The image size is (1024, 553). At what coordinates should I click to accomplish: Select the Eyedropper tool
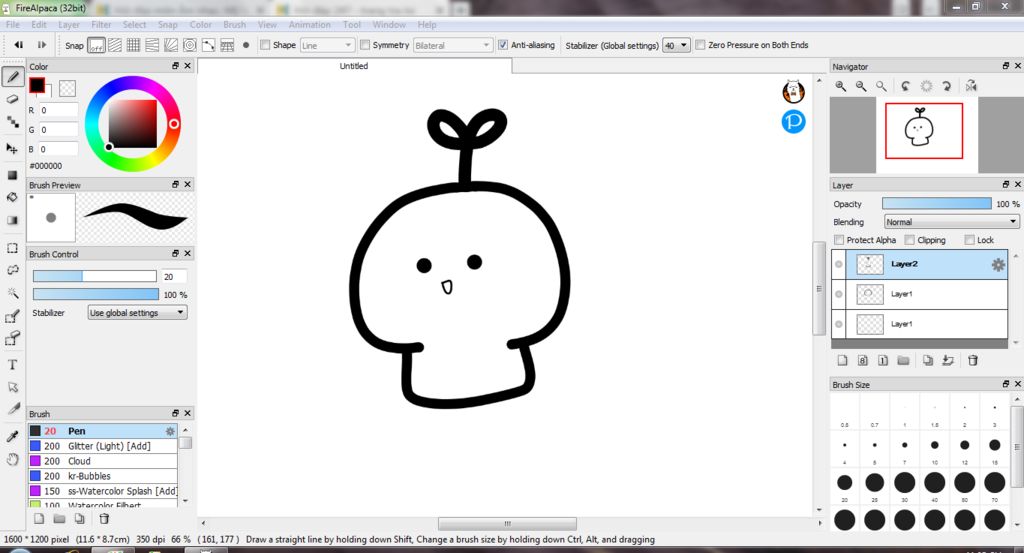(x=12, y=436)
